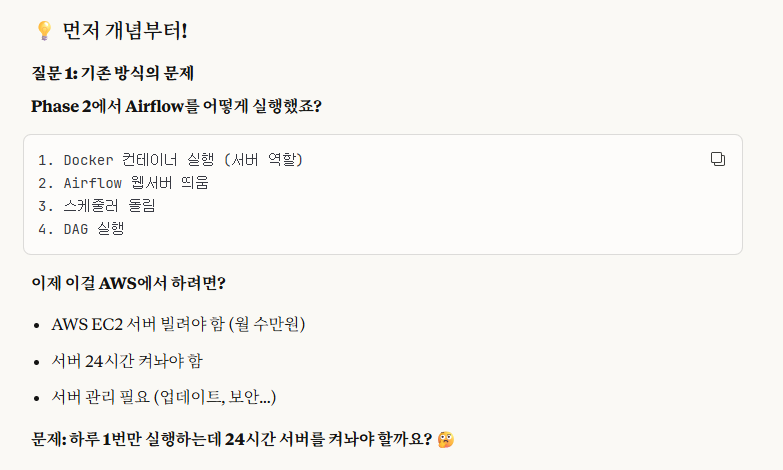This screenshot has height=470, width=783.
Task: Click the '(서버 역할)' text in code
Action: pos(263,160)
